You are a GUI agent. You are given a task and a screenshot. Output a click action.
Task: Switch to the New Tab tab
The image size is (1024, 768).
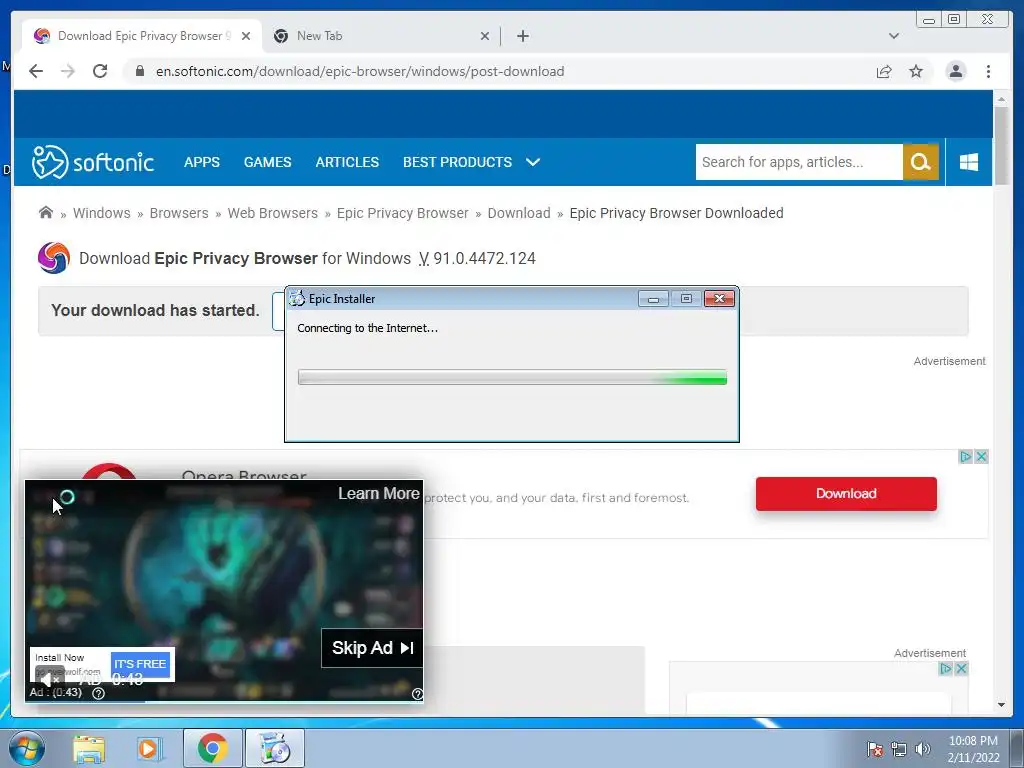382,36
